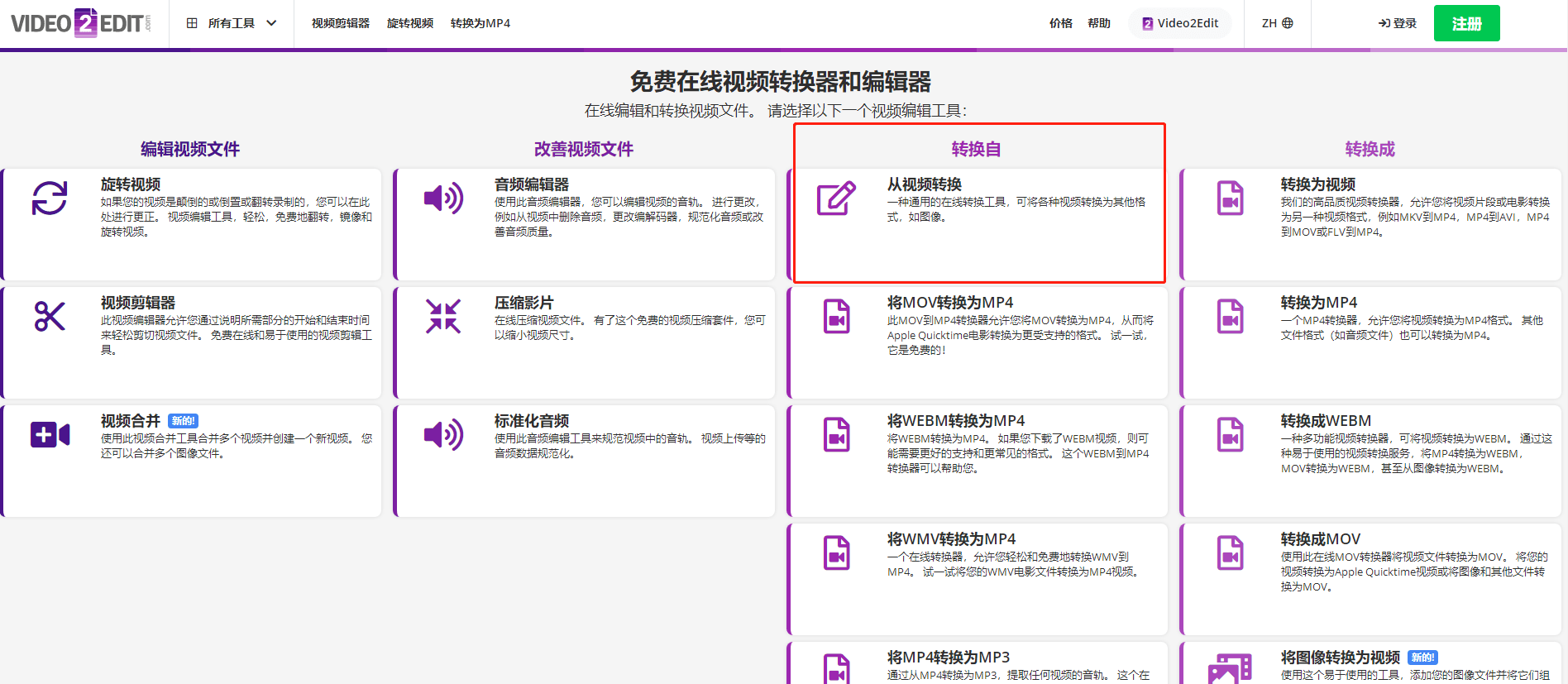The height and width of the screenshot is (684, 1568).
Task: Click the 新的! badge next to 将图像转换为视频
Action: [x=1423, y=658]
